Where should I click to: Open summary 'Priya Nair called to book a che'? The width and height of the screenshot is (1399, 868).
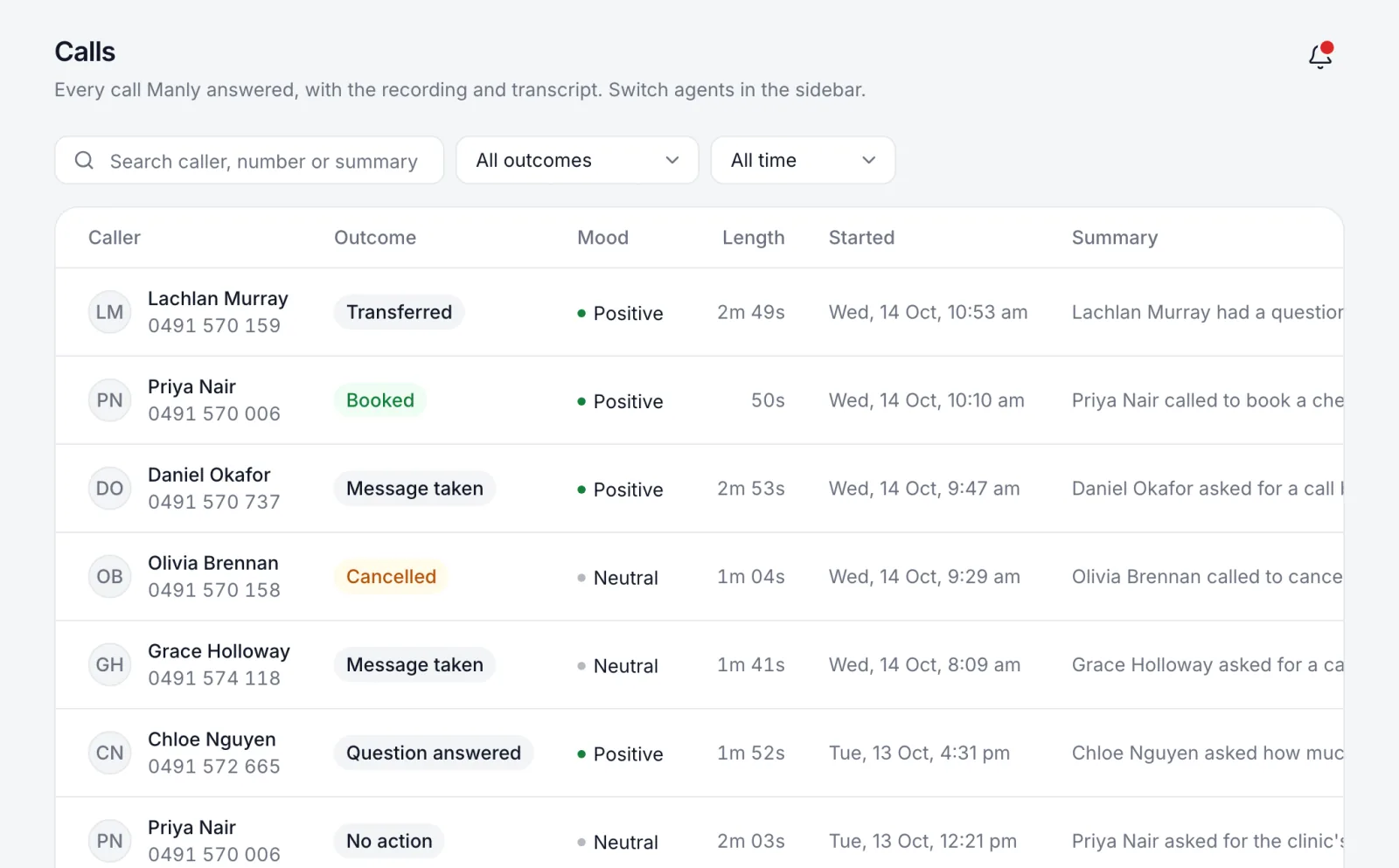(x=1208, y=400)
